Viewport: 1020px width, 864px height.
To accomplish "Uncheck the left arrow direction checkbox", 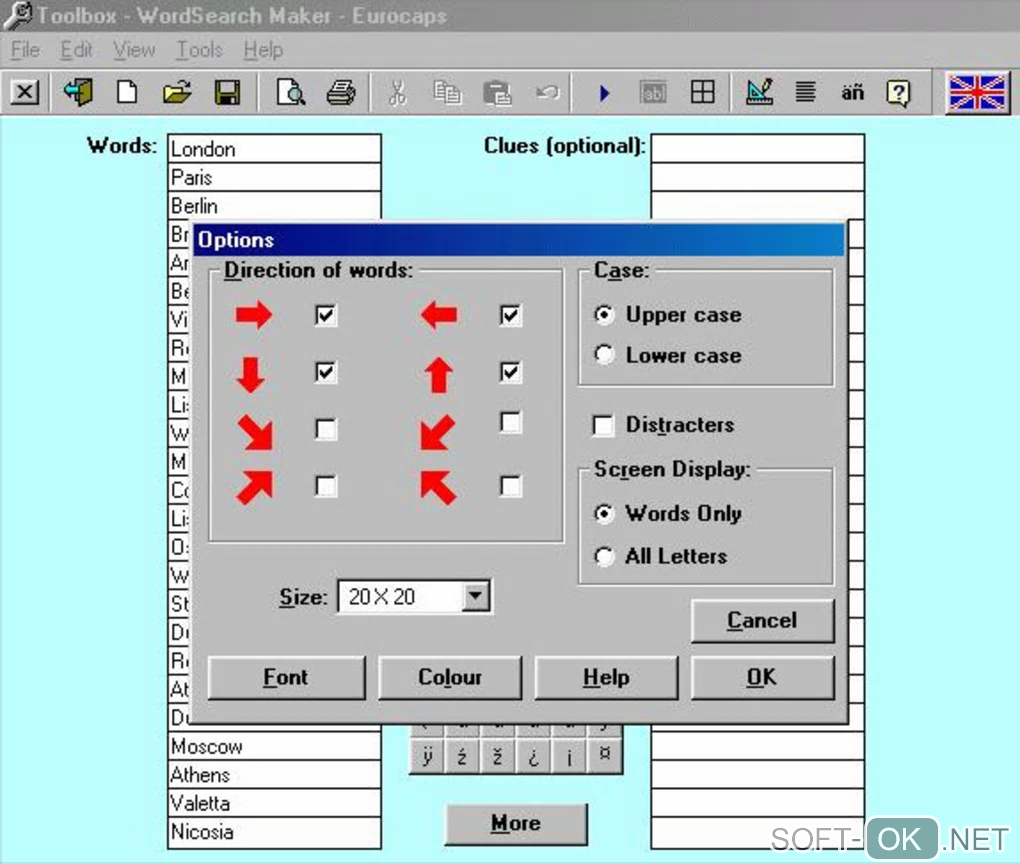I will coord(511,316).
